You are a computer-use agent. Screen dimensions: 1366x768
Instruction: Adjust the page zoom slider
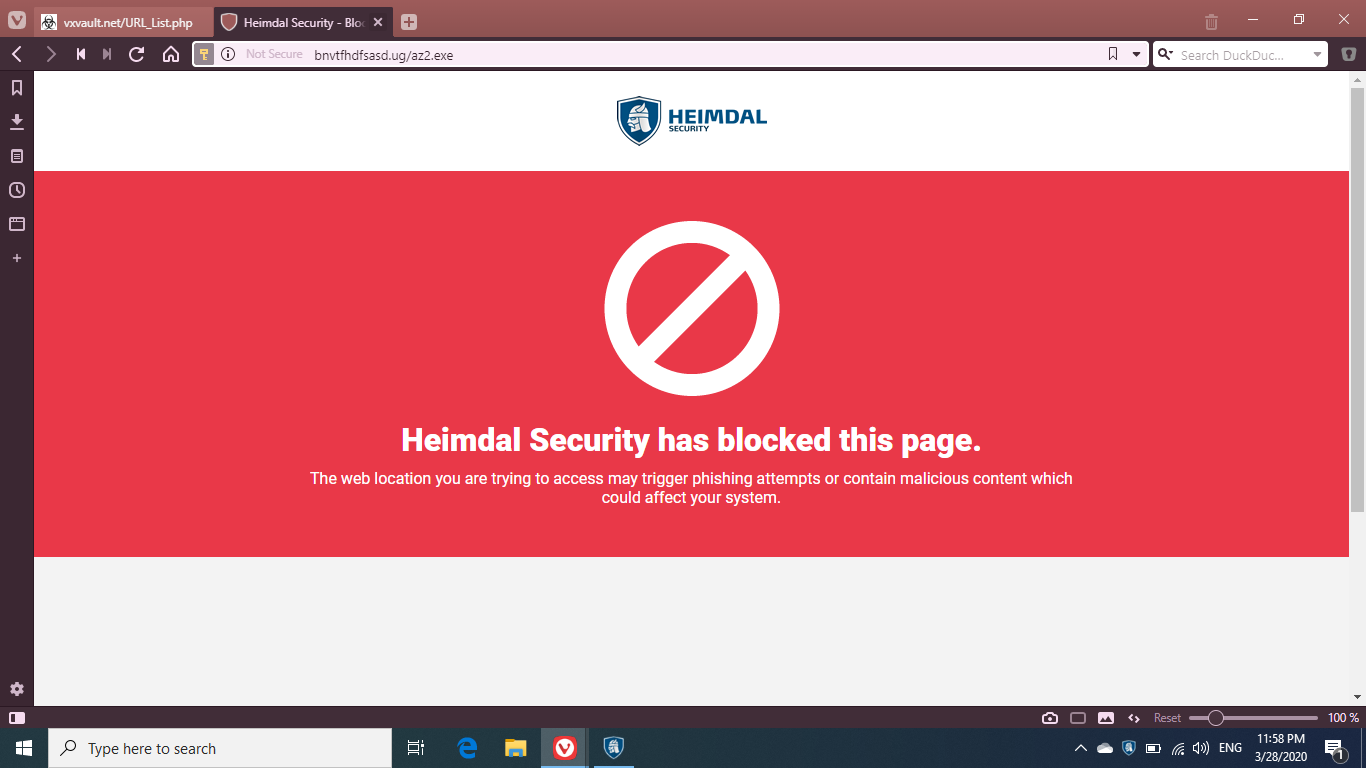(1253, 718)
